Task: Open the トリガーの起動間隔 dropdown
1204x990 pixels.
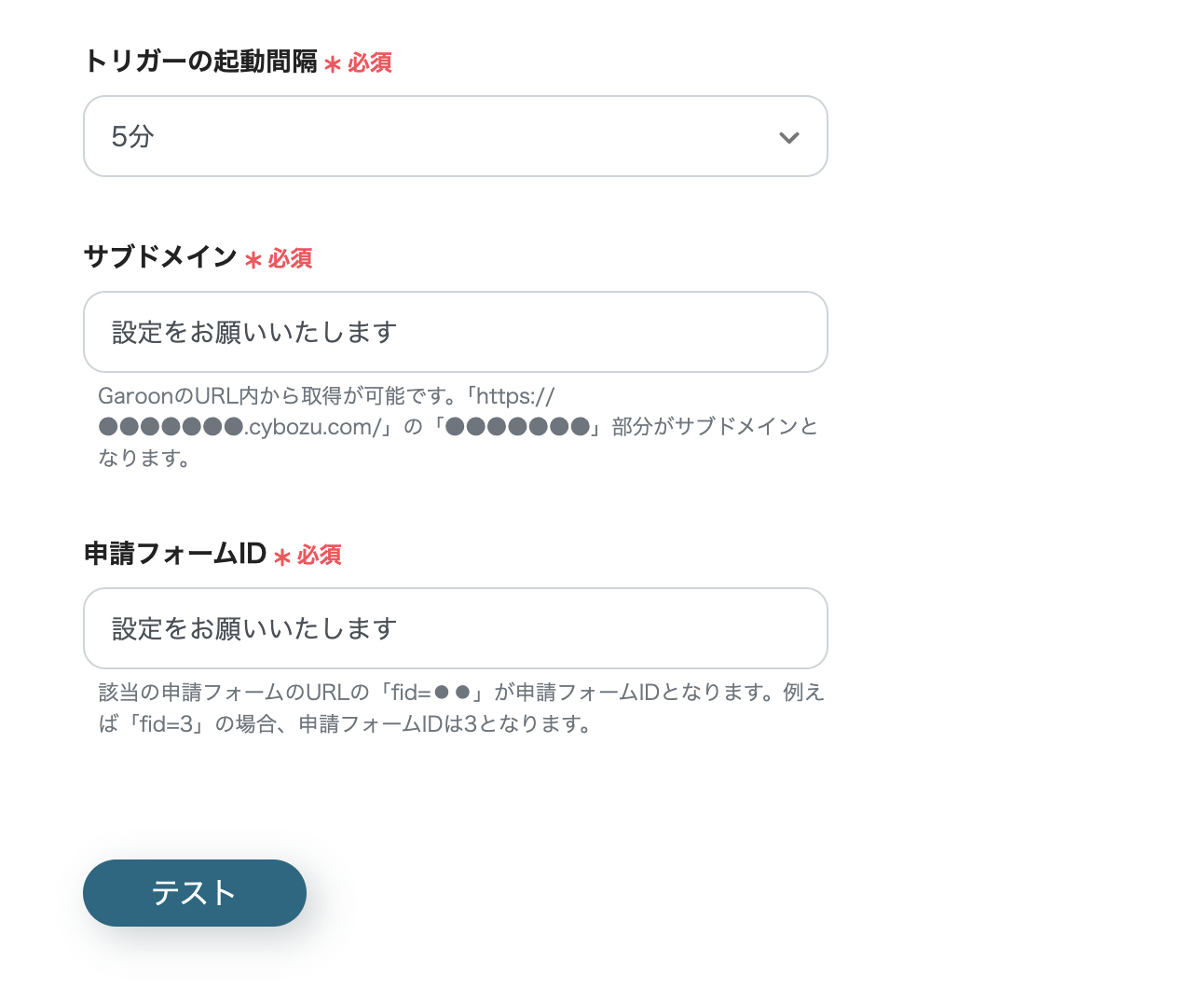Action: (x=455, y=136)
